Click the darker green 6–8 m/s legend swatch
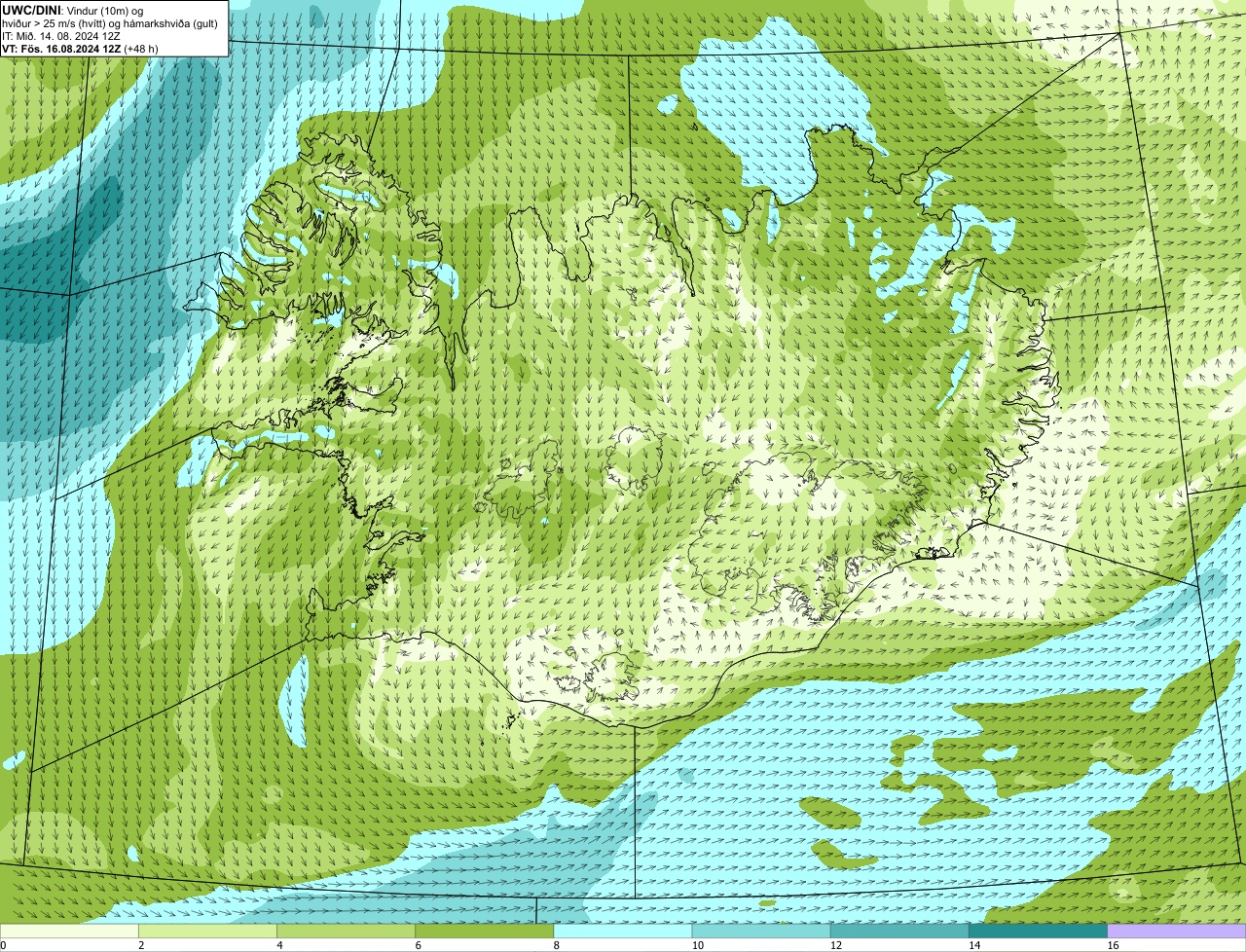 pyautogui.click(x=485, y=932)
